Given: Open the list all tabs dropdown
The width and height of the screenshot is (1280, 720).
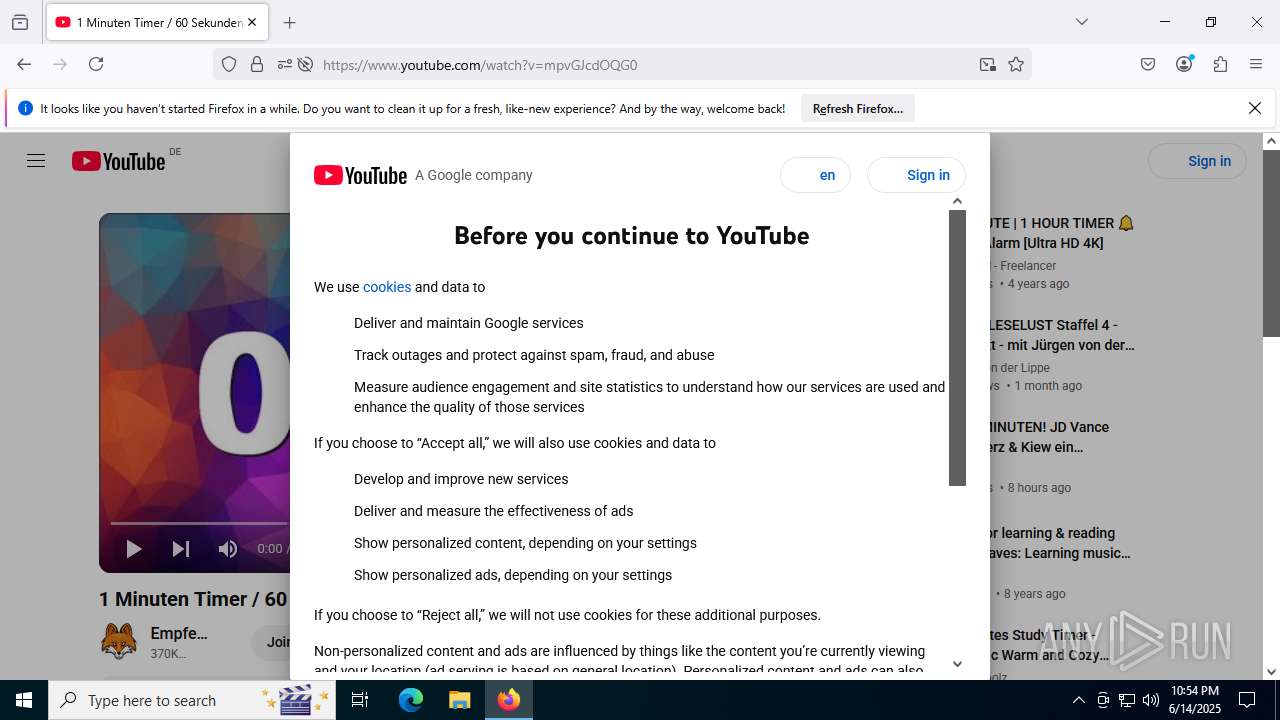Looking at the screenshot, I should [x=1081, y=22].
